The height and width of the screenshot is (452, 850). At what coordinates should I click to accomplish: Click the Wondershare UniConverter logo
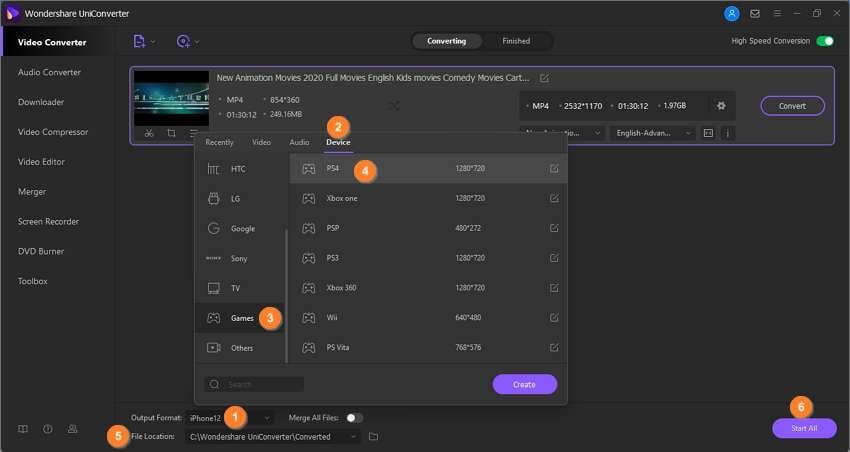(x=12, y=14)
